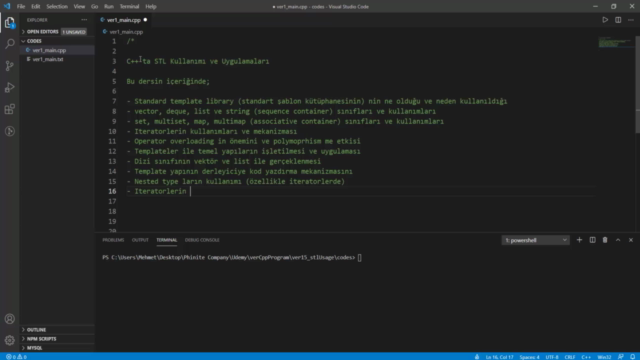The image size is (640, 360).
Task: Split the terminal panel
Action: pyautogui.click(x=592, y=240)
